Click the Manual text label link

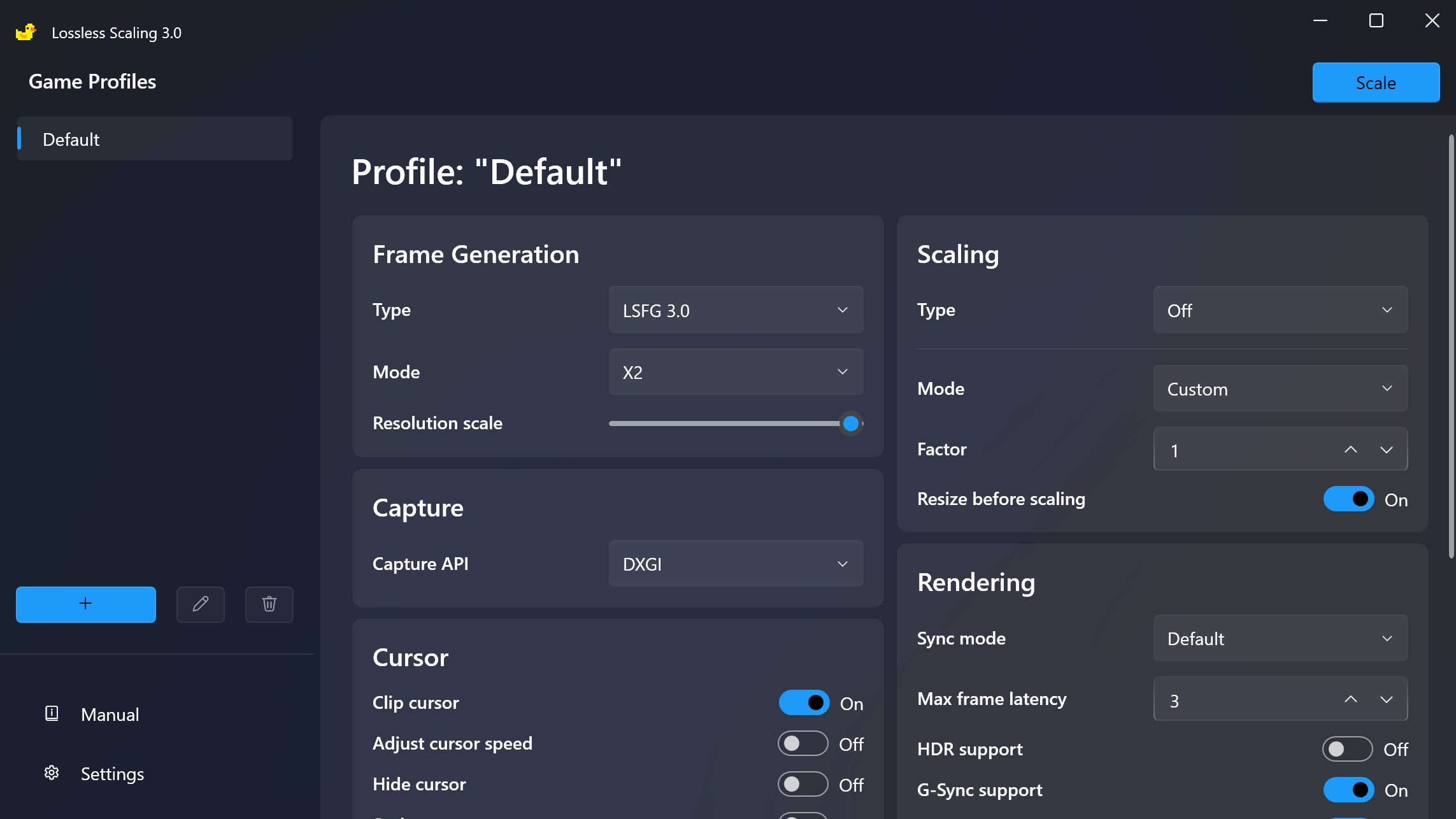click(x=110, y=714)
